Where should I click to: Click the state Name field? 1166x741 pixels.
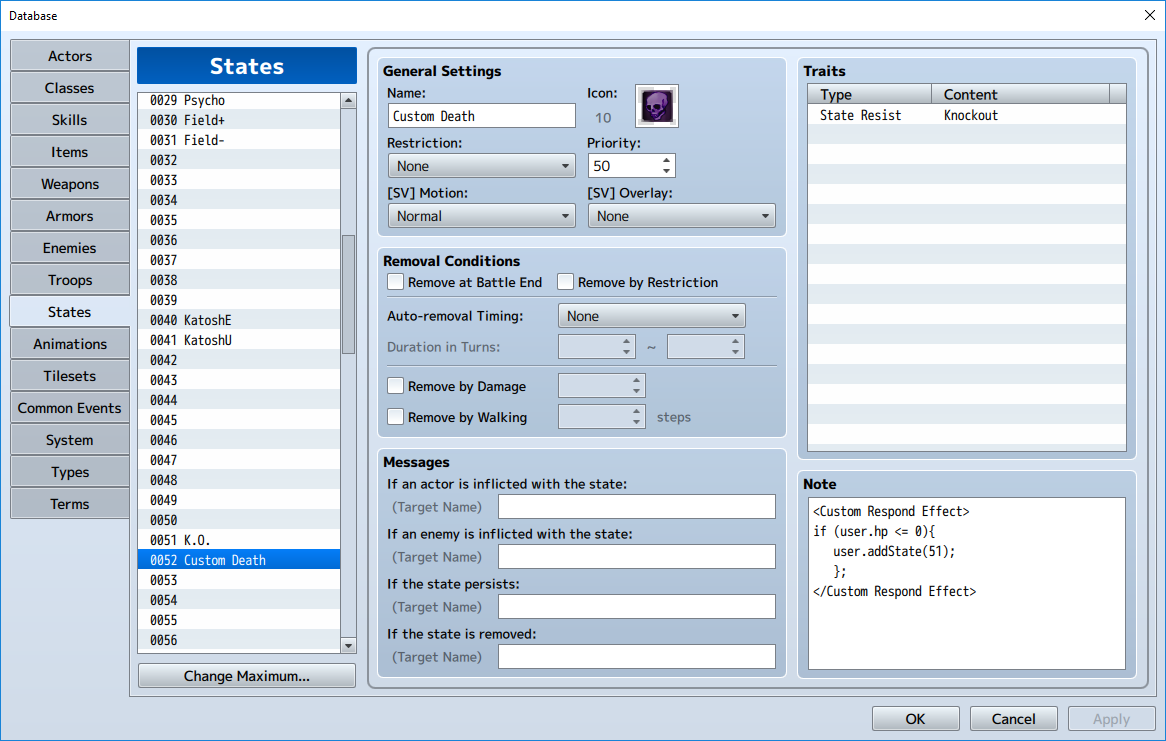point(481,116)
